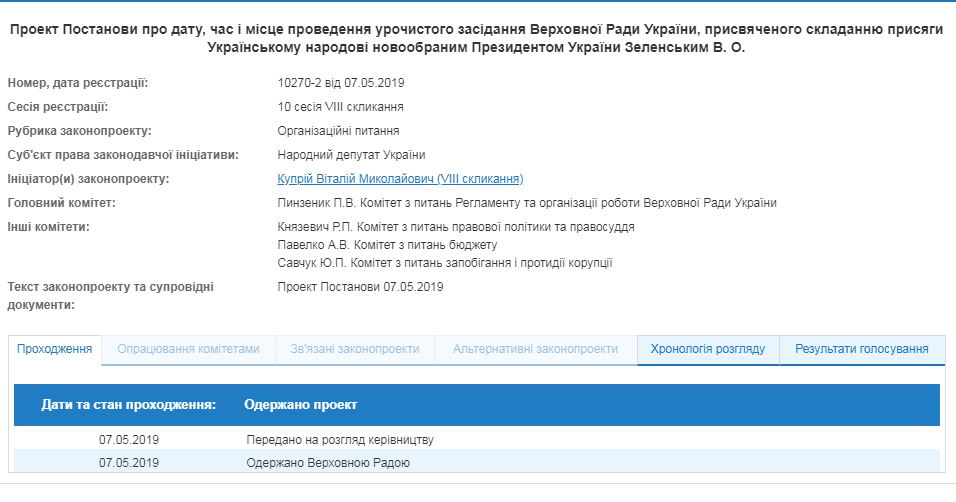Click committee entry Савчук Ю.П. on corruption

tap(445, 263)
